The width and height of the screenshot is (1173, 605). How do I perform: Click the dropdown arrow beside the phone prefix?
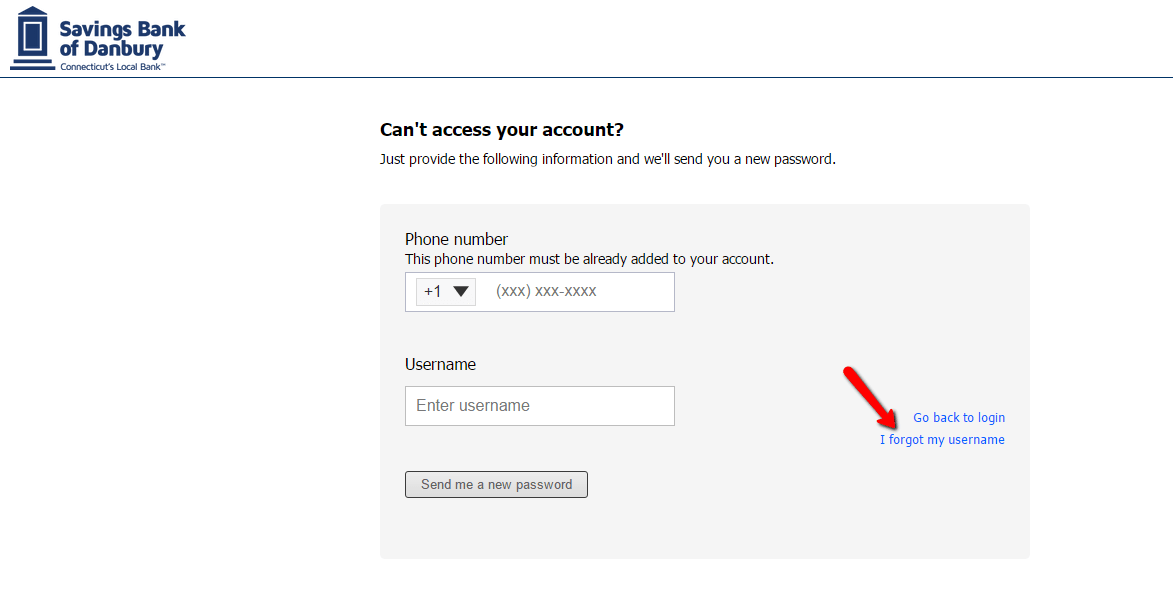(459, 291)
